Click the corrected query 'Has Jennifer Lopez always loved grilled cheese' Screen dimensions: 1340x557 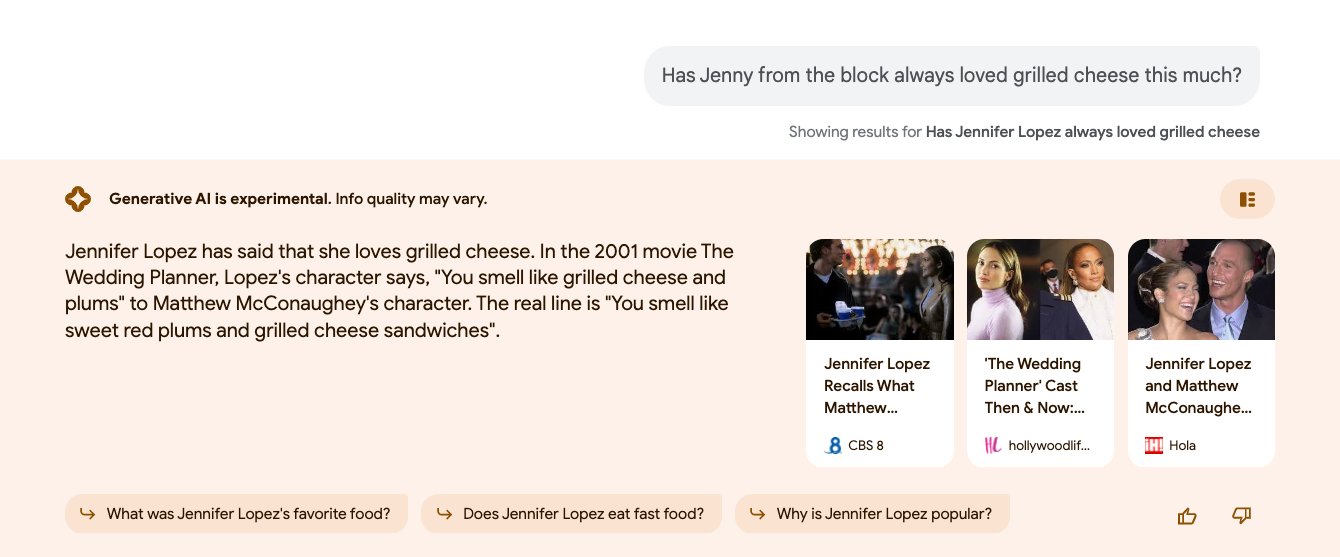[x=1092, y=132]
